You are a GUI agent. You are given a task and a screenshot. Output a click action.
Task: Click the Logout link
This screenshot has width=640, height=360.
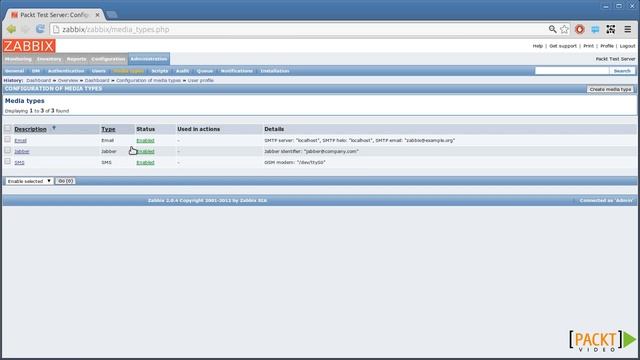tap(627, 46)
